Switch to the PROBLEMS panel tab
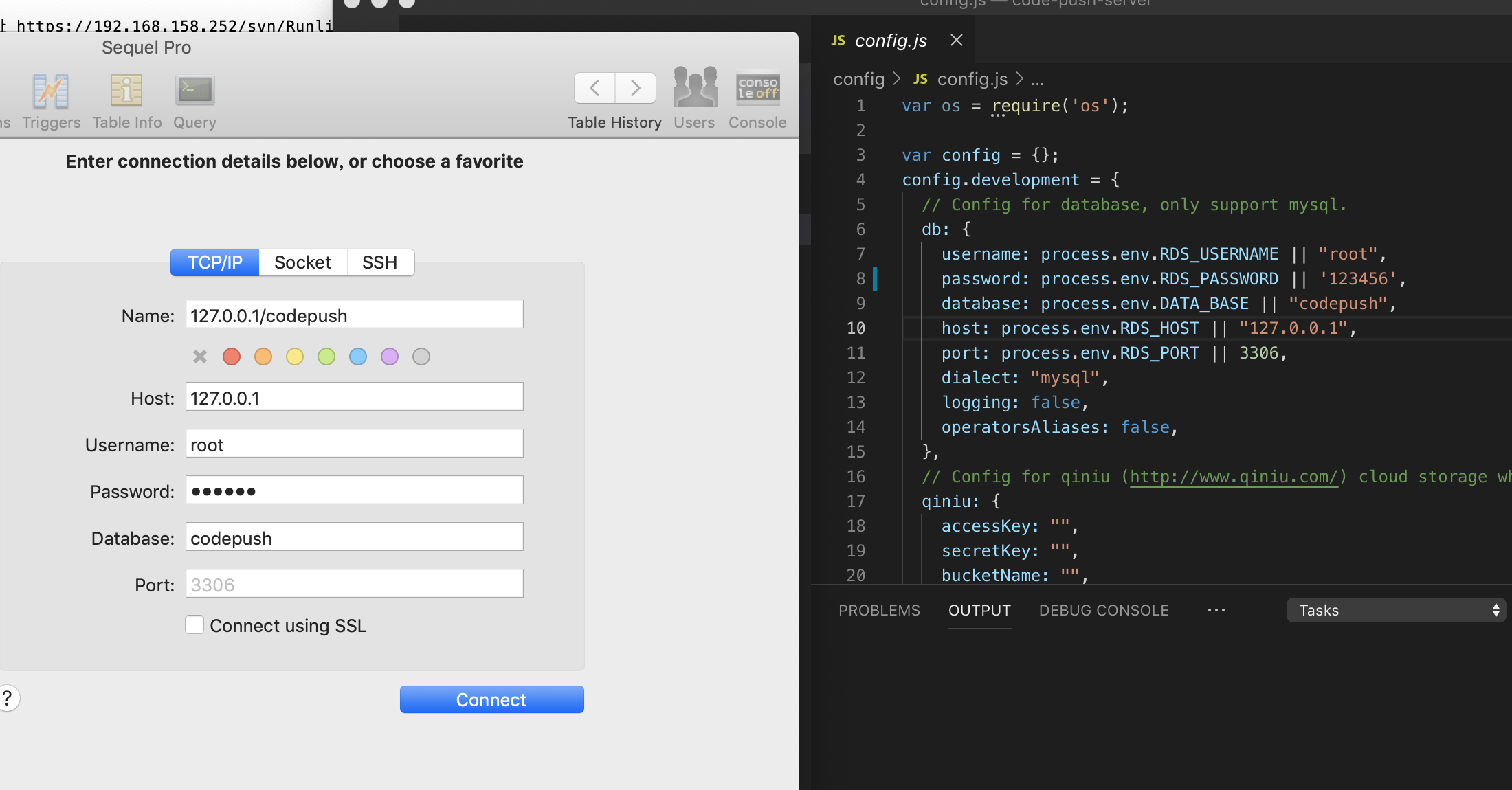This screenshot has height=790, width=1512. [x=879, y=610]
